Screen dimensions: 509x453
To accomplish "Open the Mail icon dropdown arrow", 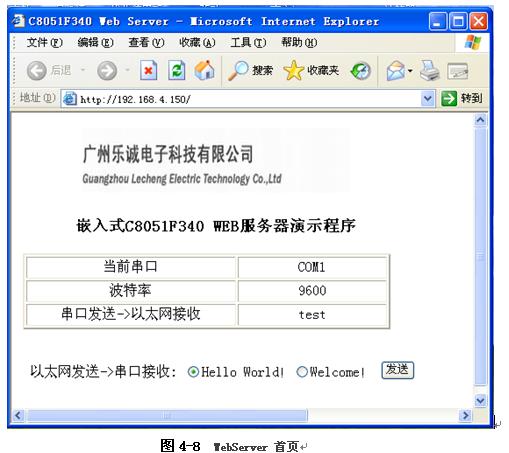I will click(410, 71).
